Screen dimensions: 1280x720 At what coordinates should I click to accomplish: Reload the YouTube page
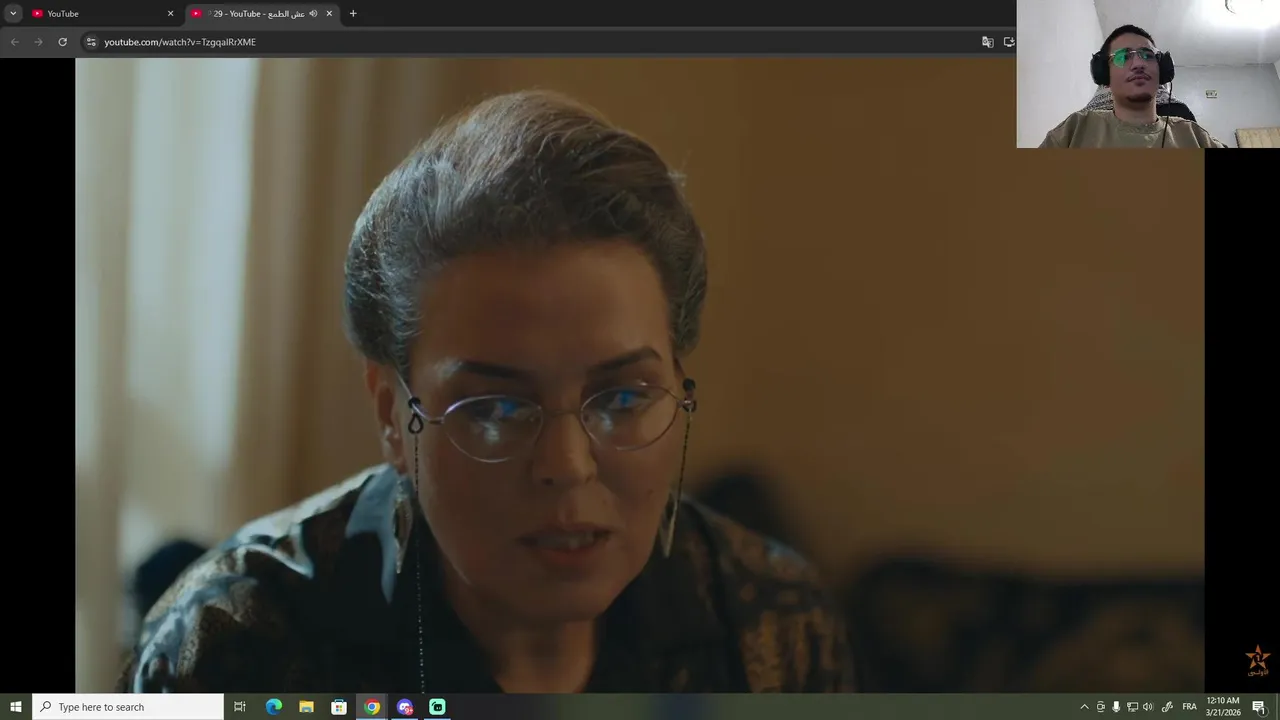(x=62, y=42)
